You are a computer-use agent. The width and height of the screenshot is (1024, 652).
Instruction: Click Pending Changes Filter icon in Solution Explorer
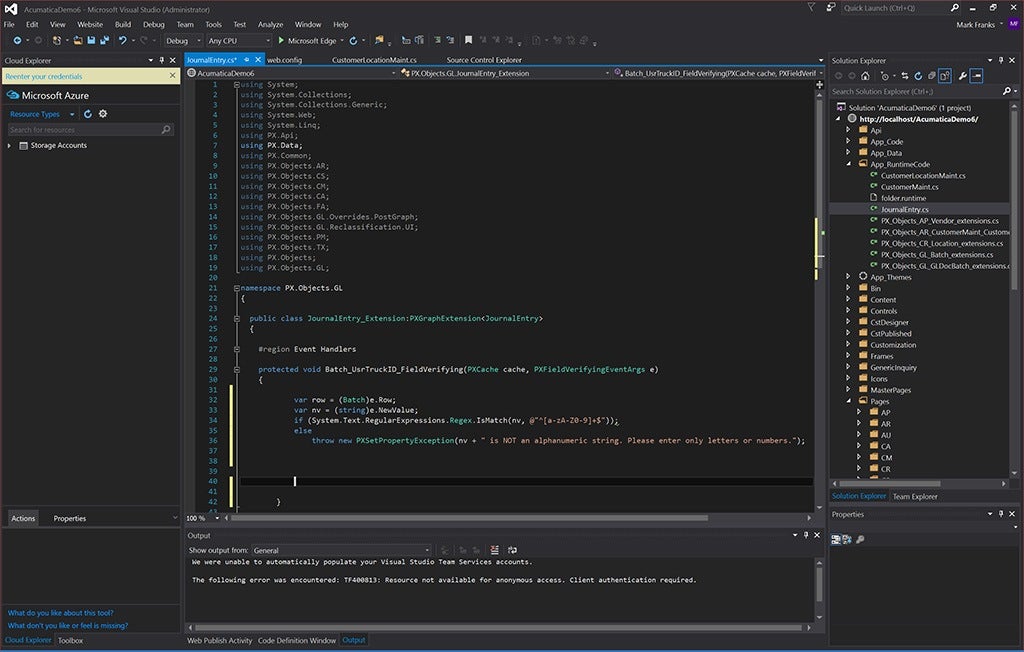(x=884, y=76)
